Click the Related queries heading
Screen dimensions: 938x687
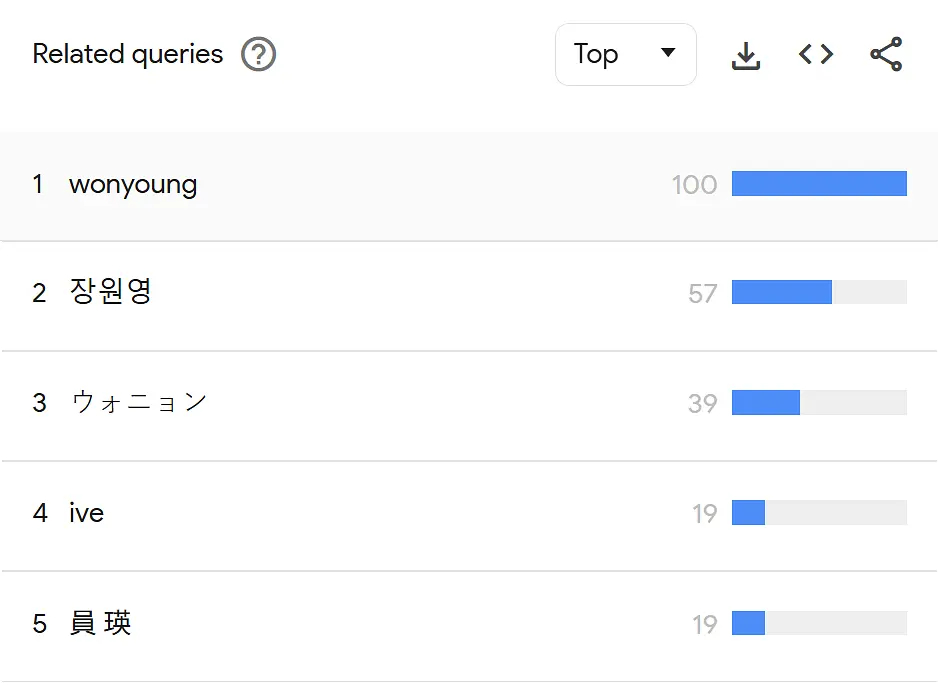(127, 54)
